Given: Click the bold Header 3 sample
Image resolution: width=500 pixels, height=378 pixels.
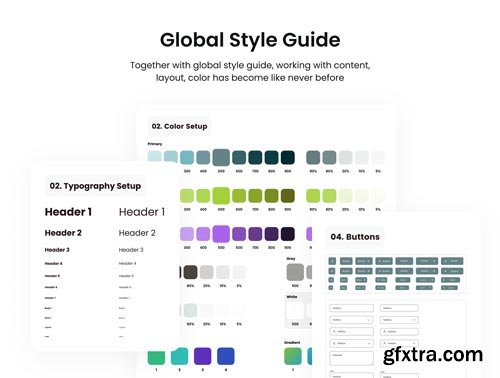Looking at the screenshot, I should [57, 250].
